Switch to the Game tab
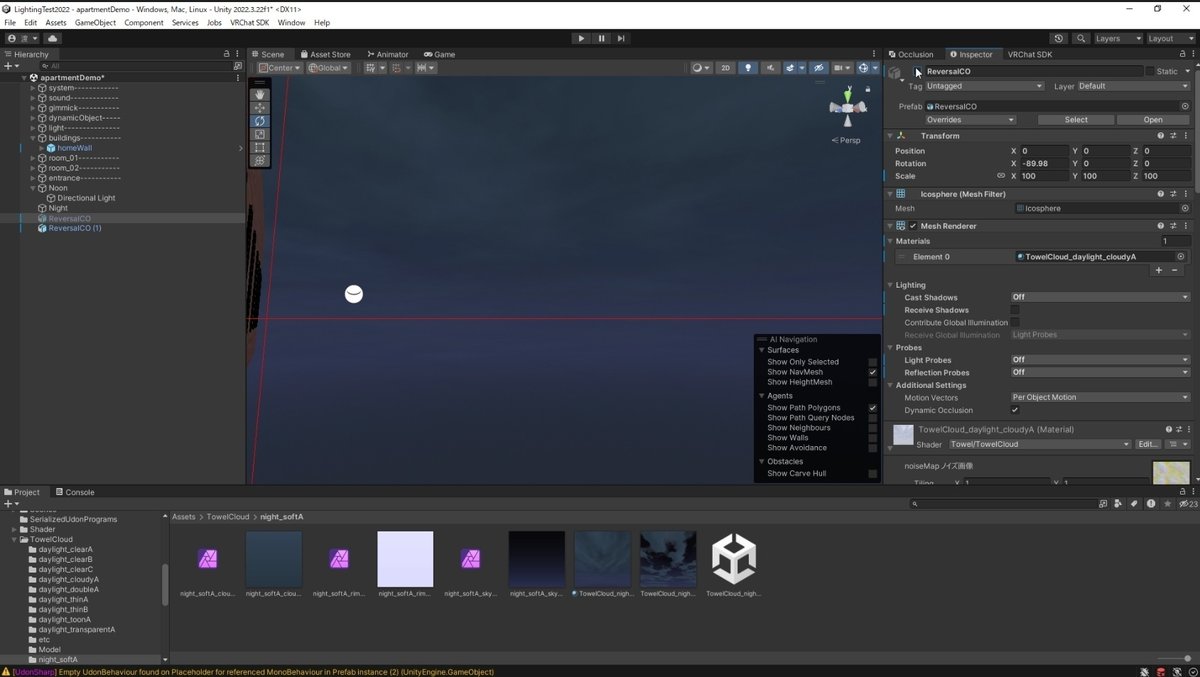This screenshot has height=677, width=1200. [440, 54]
